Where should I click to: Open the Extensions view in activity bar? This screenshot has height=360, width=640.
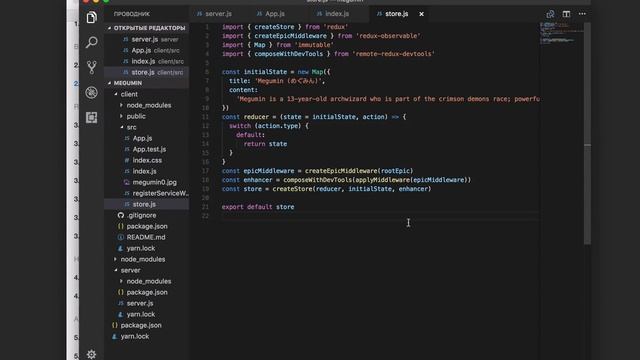click(91, 118)
